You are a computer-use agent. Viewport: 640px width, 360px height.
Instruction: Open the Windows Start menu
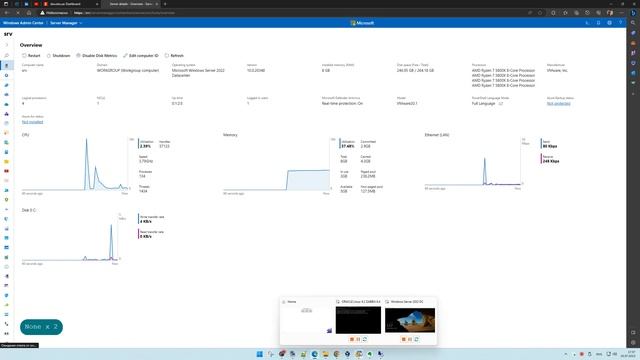260,354
